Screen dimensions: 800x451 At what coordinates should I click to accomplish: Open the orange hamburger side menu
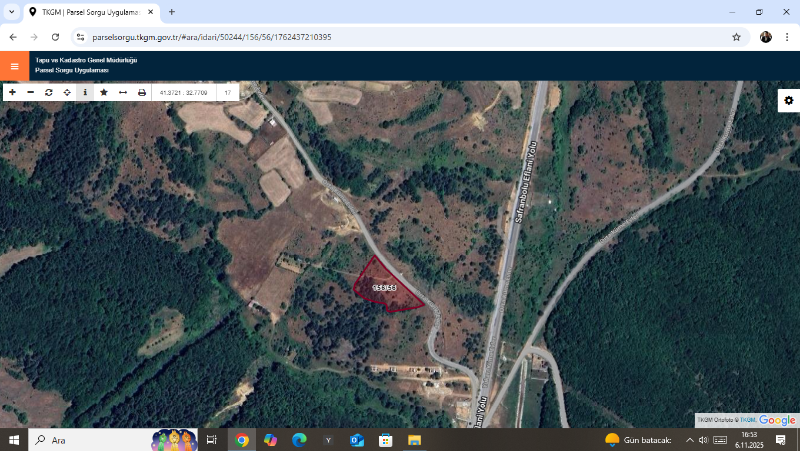14,66
